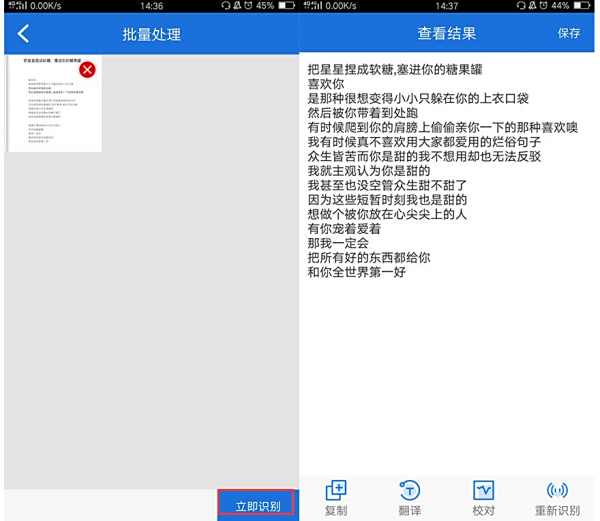
Task: Select the 校对 proofread icon
Action: [x=484, y=498]
